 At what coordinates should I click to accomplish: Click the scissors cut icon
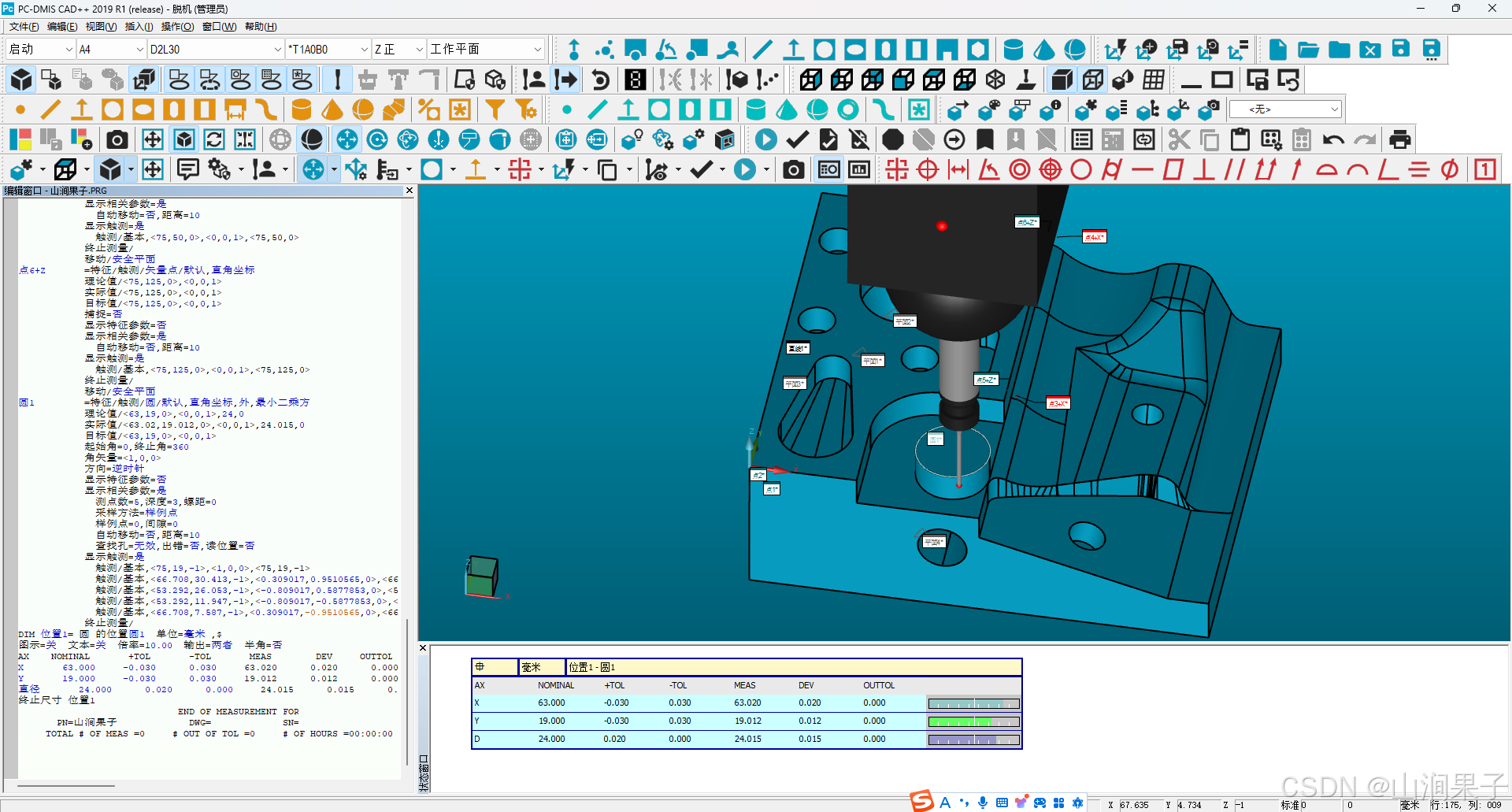point(1179,140)
